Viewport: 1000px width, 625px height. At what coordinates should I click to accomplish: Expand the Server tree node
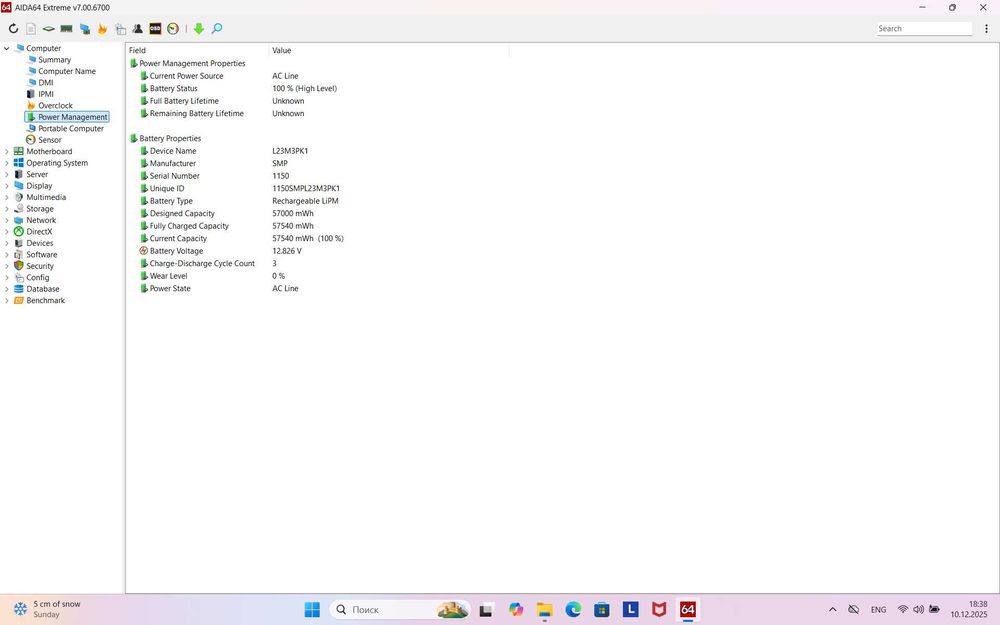(6, 175)
